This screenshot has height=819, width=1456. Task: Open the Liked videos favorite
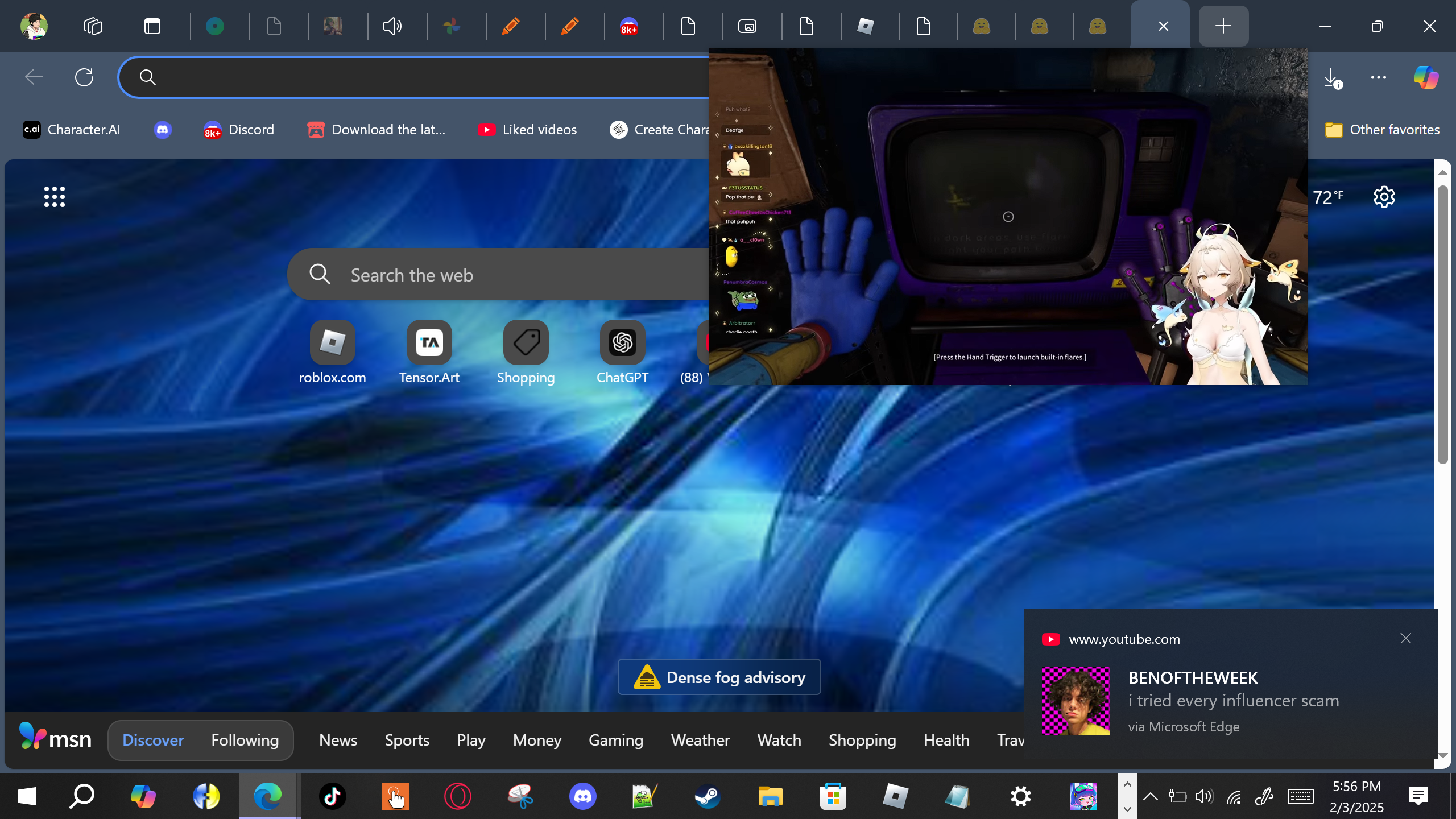tap(527, 130)
